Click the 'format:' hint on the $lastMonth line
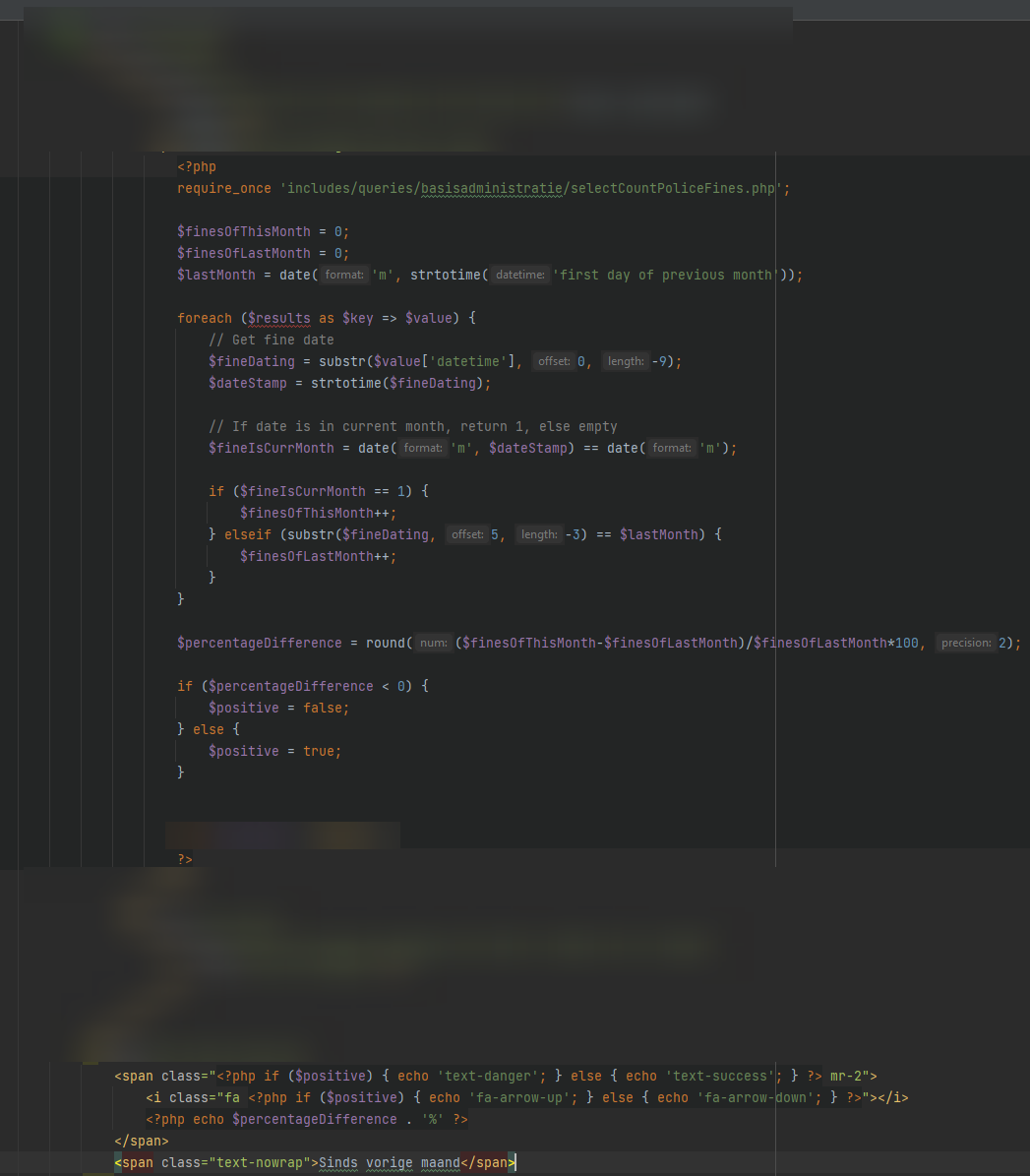This screenshot has height=1176, width=1030. pyautogui.click(x=344, y=275)
